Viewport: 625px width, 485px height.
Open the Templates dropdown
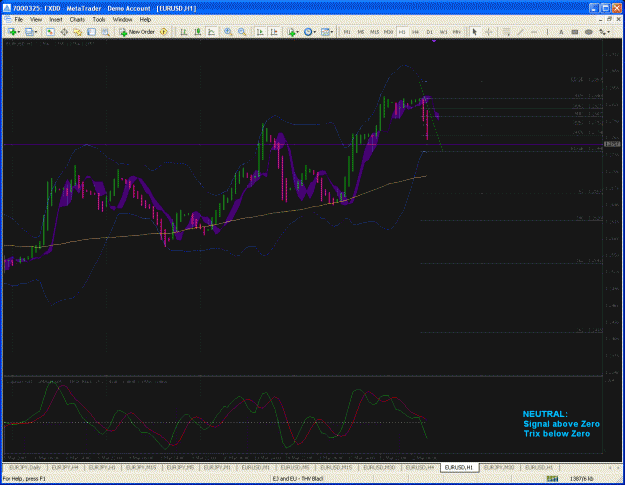327,32
